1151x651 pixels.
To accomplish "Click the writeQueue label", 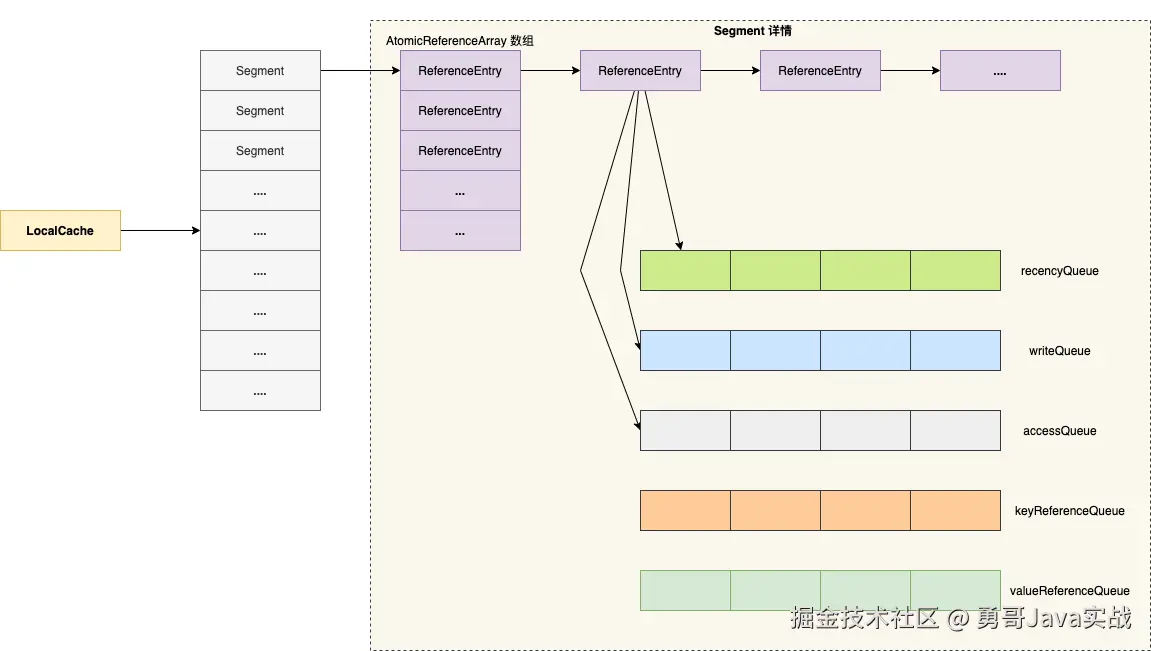I will coord(1059,351).
